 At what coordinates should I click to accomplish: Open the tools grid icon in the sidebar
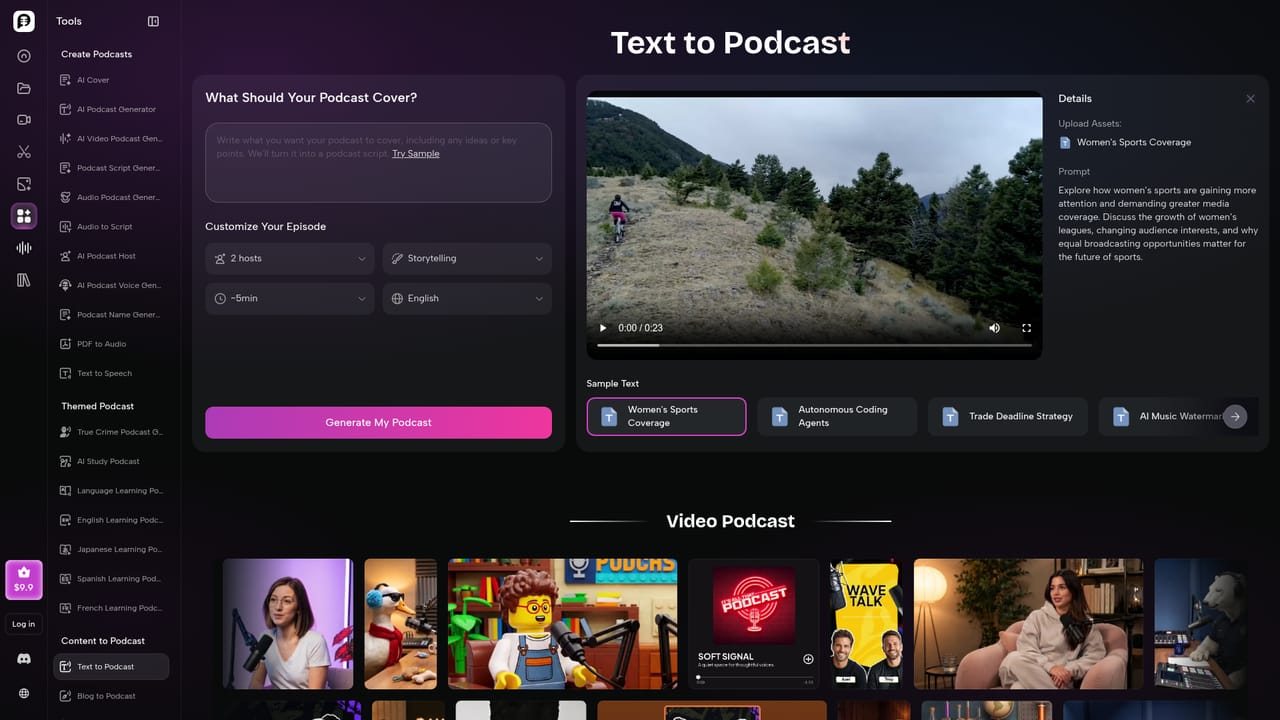[x=24, y=216]
